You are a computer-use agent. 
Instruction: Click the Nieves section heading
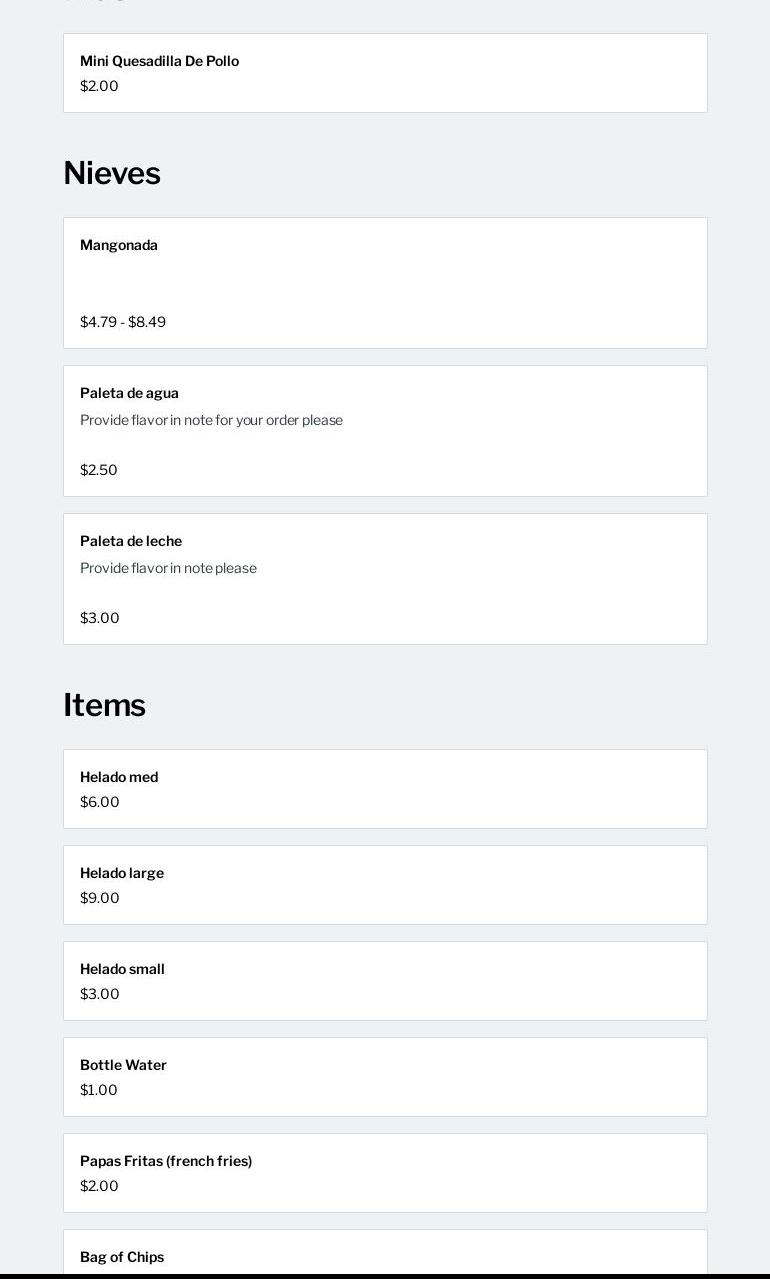click(x=112, y=173)
